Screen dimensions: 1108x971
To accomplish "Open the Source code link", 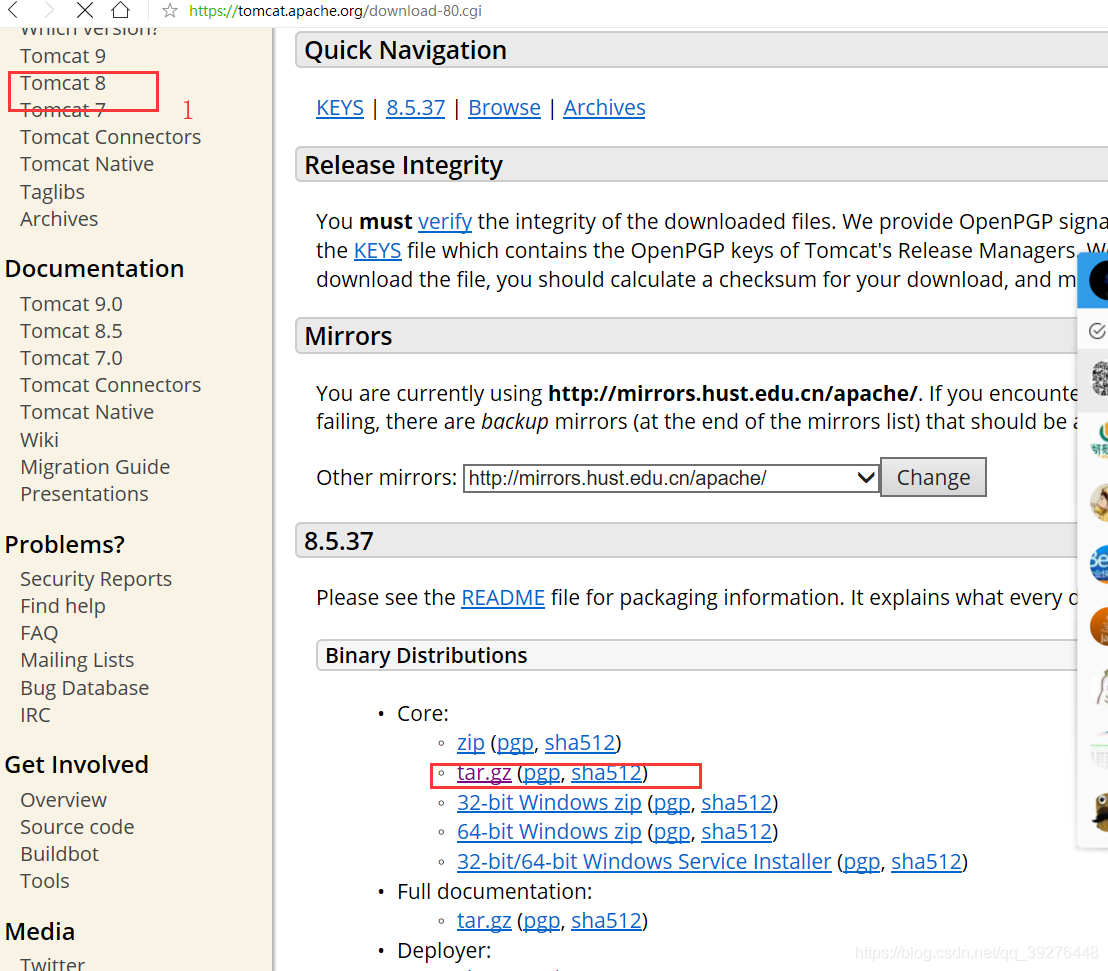I will tap(77, 827).
